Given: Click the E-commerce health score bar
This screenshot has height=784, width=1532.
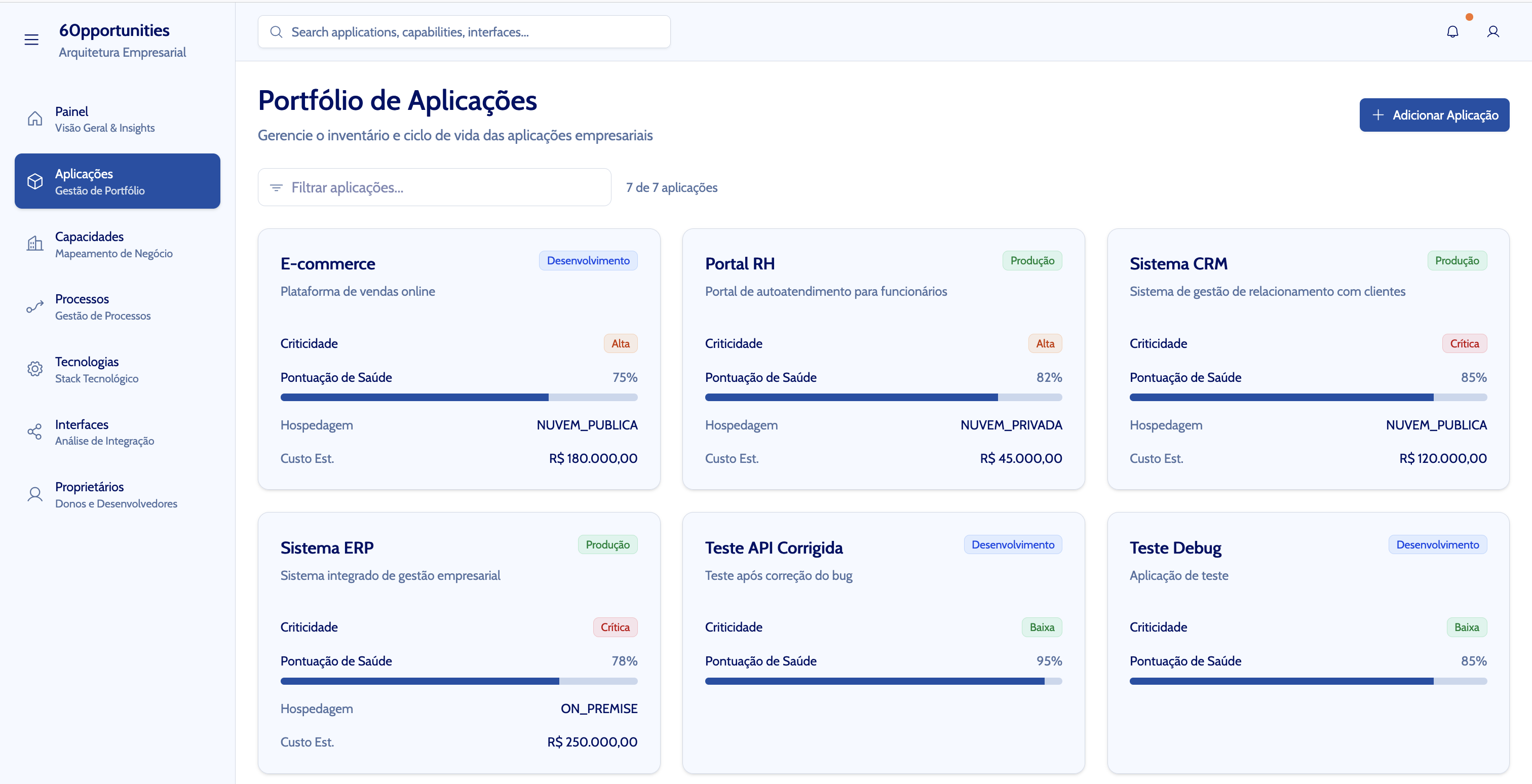Looking at the screenshot, I should (x=458, y=397).
